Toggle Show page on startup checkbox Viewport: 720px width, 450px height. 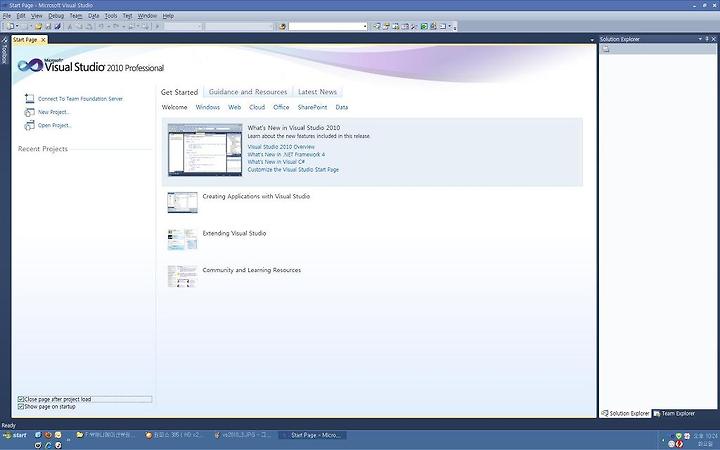20,407
